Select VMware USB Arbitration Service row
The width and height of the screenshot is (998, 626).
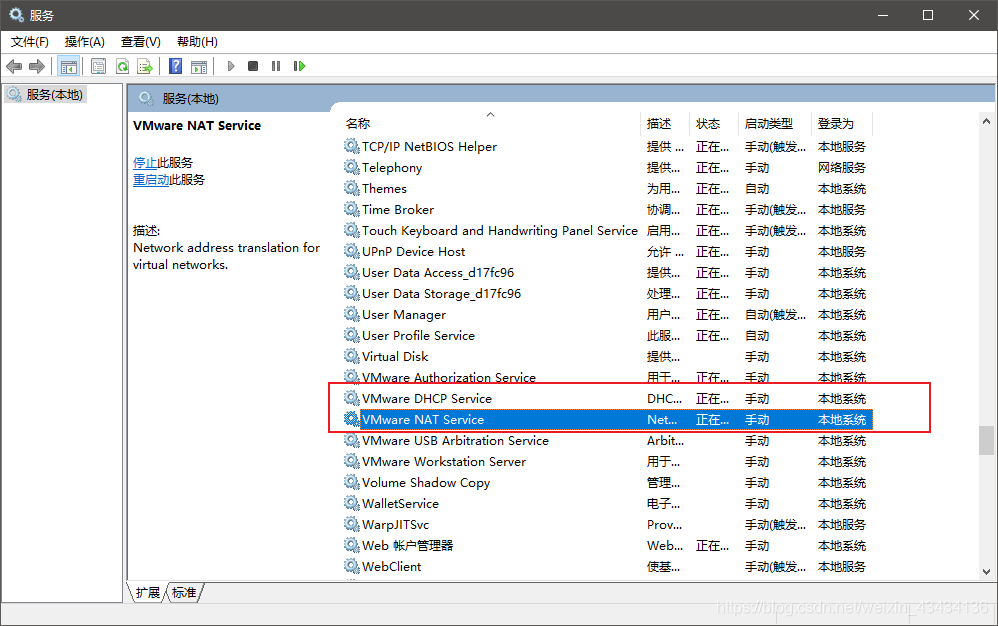608,441
